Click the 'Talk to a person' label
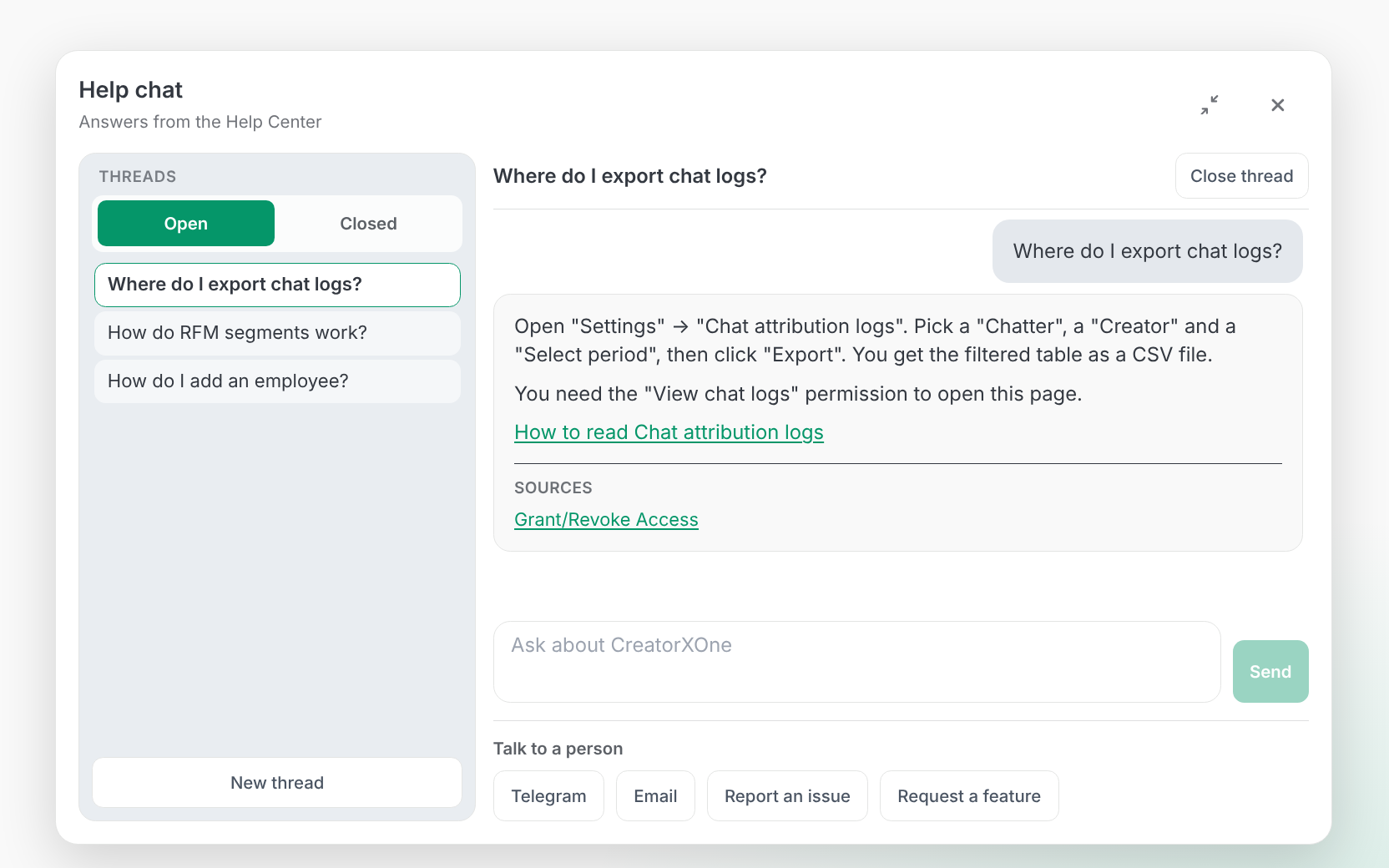1389x868 pixels. [558, 749]
